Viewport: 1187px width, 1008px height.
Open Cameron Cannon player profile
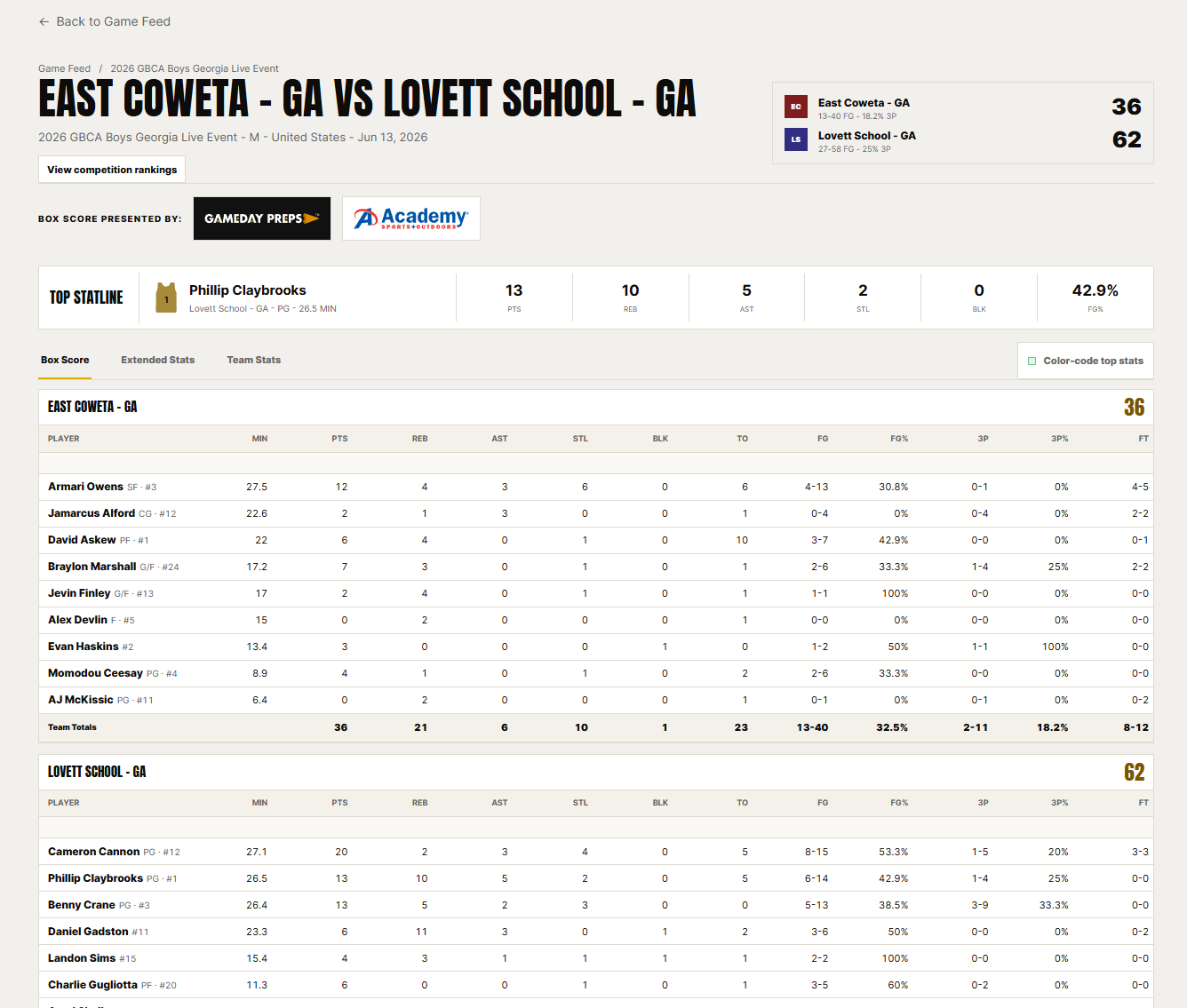94,852
